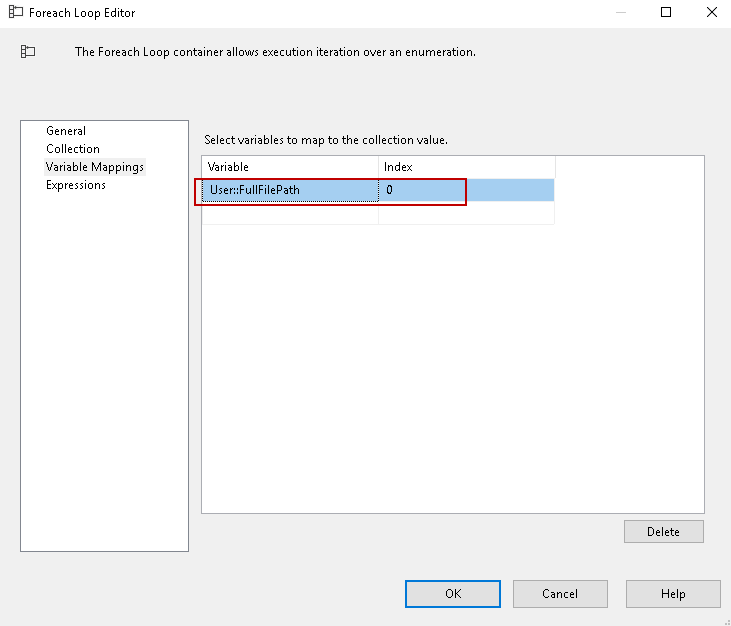Confirm with the OK button

452,594
